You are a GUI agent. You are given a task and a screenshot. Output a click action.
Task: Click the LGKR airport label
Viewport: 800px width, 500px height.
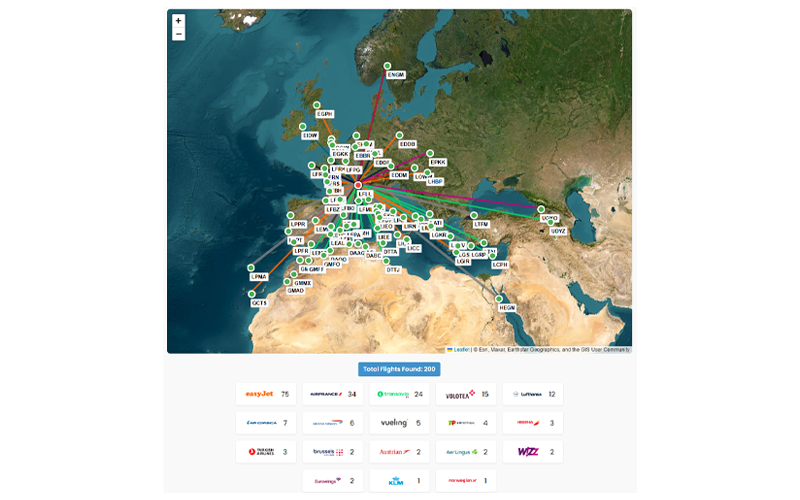pyautogui.click(x=439, y=235)
